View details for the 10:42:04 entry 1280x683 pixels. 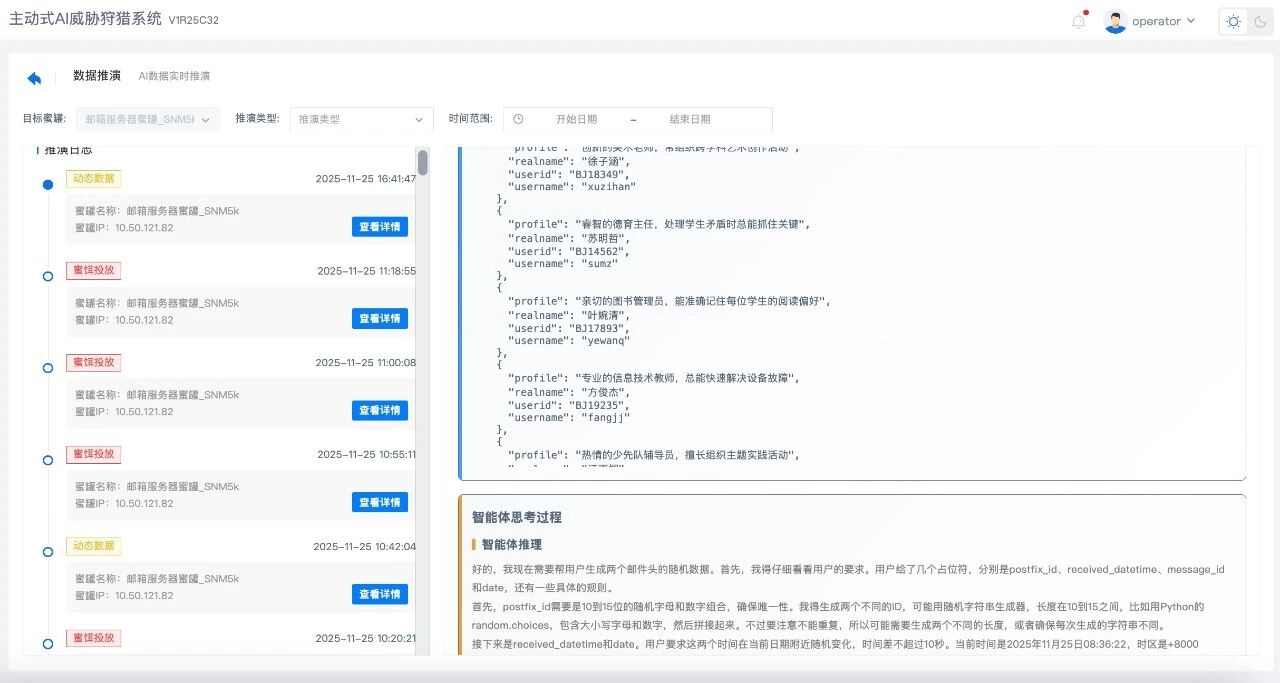379,594
